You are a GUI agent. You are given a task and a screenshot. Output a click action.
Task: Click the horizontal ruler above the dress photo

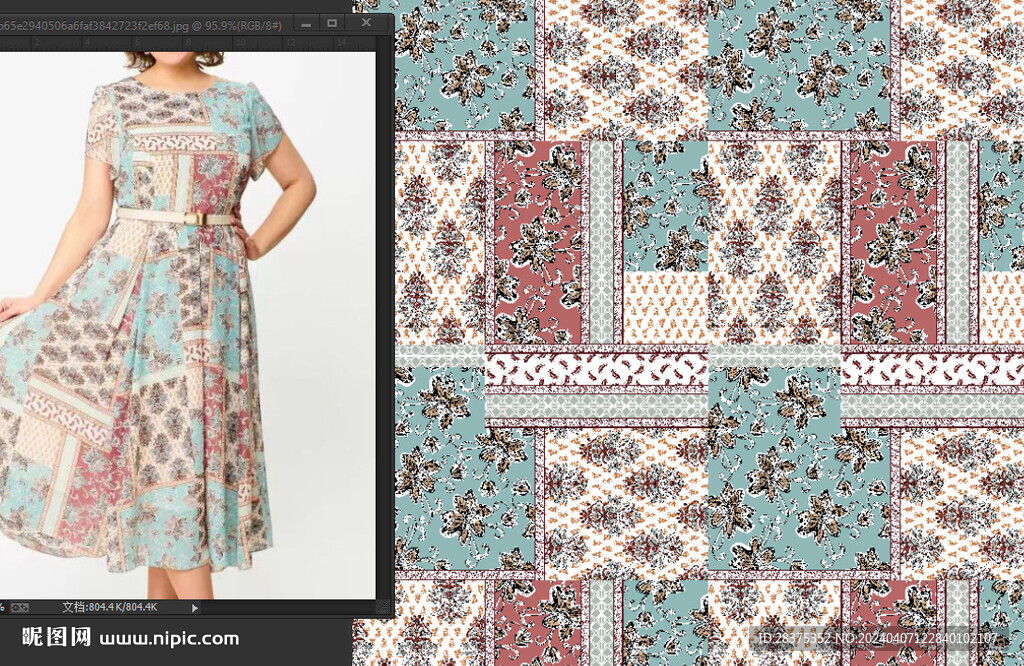click(x=187, y=43)
